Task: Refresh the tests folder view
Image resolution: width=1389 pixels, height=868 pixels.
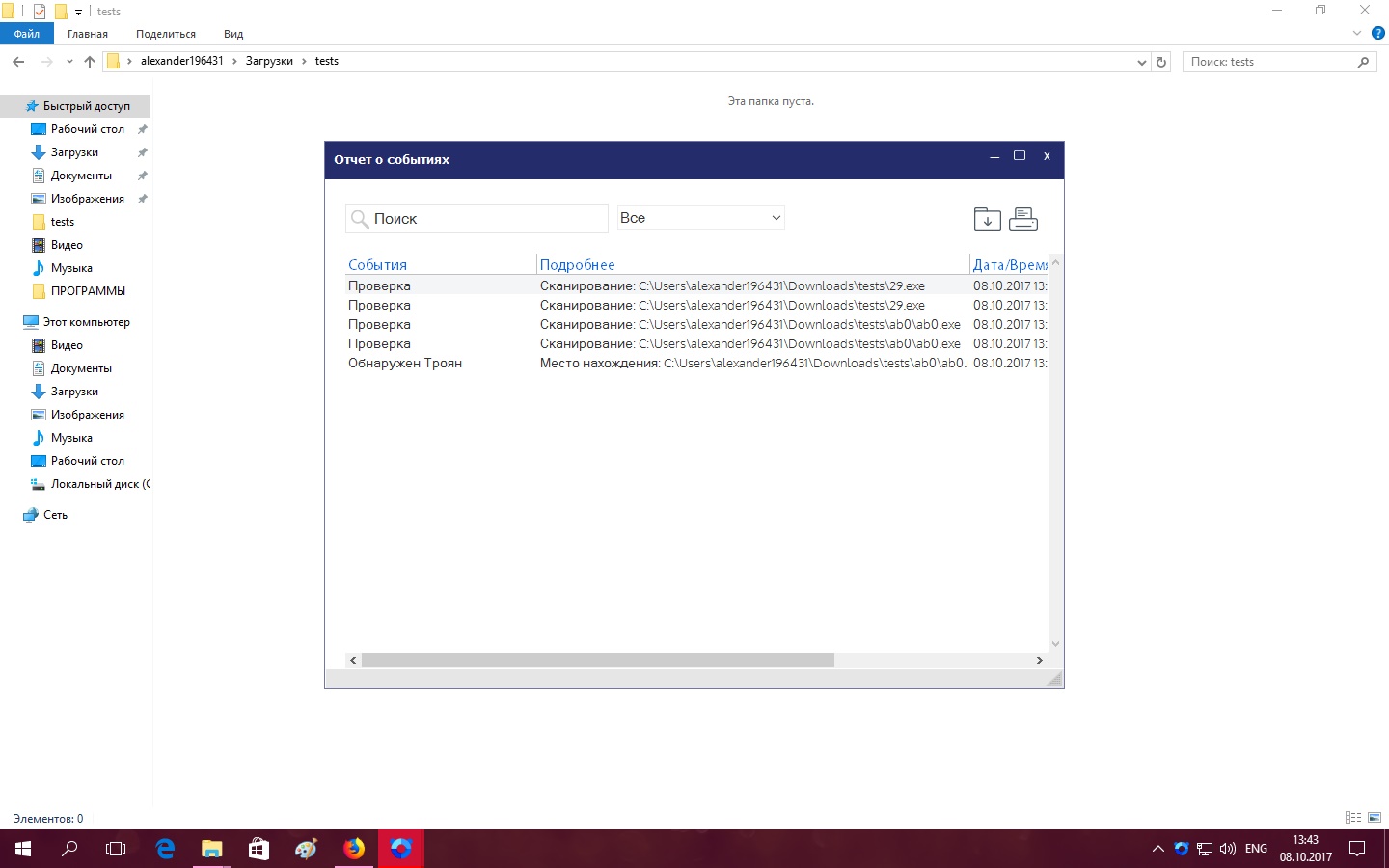Action: (1161, 62)
